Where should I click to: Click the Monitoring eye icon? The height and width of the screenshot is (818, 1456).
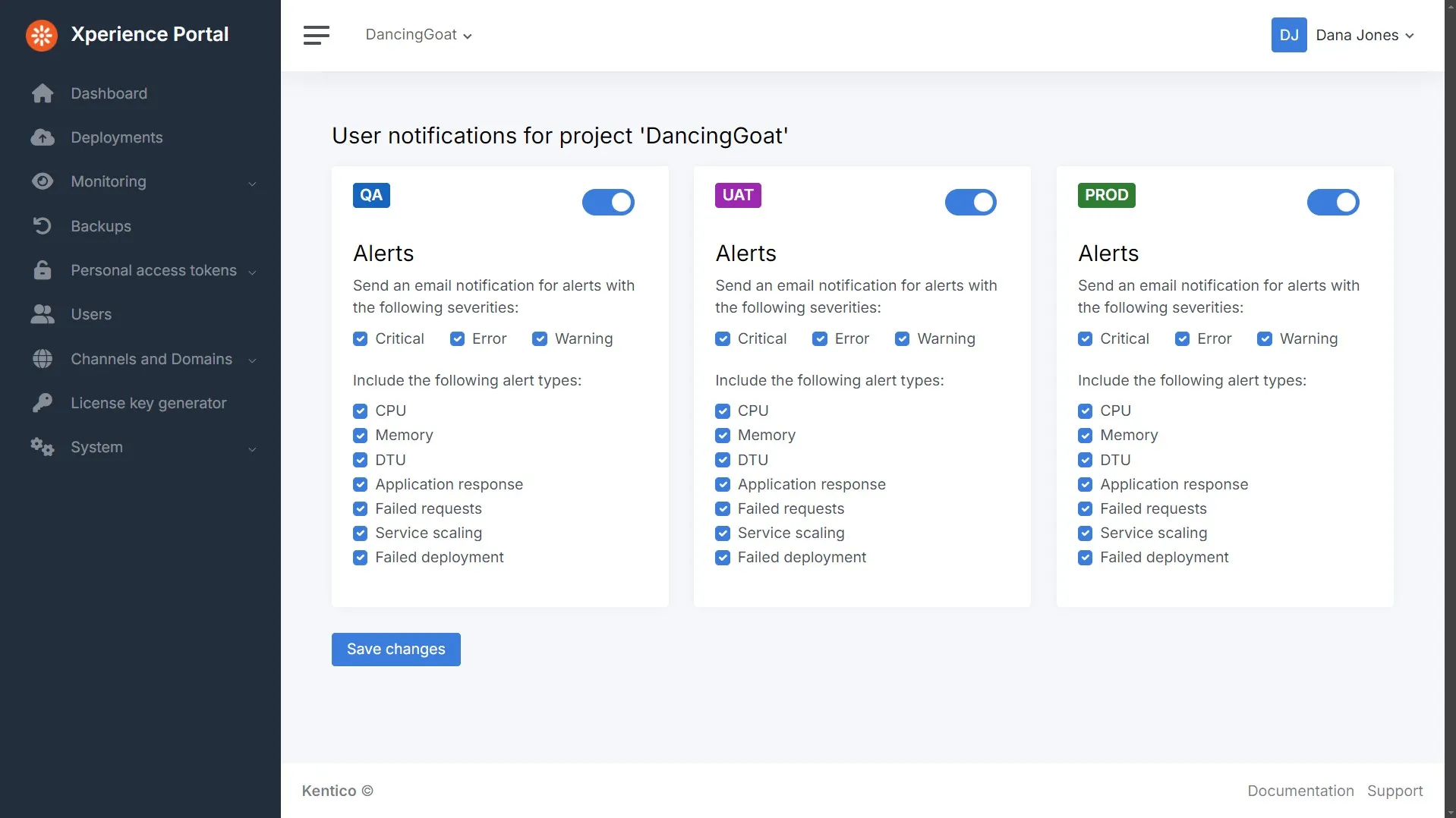[x=43, y=181]
